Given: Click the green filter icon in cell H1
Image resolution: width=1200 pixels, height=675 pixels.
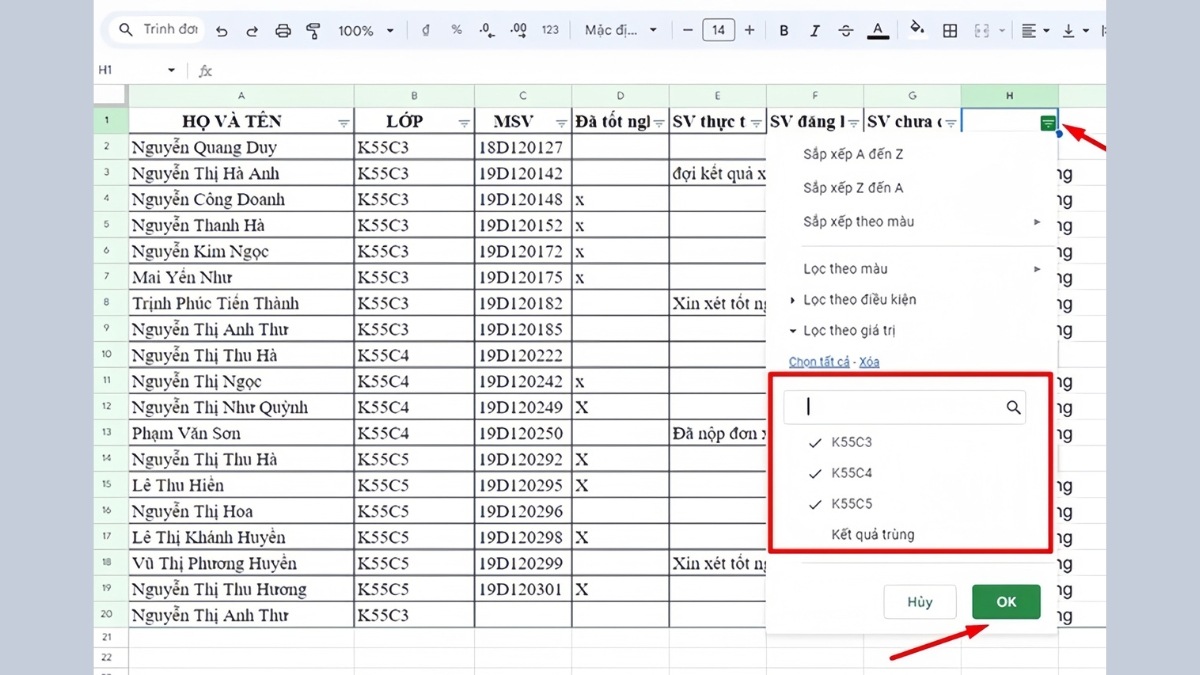Looking at the screenshot, I should point(1047,122).
